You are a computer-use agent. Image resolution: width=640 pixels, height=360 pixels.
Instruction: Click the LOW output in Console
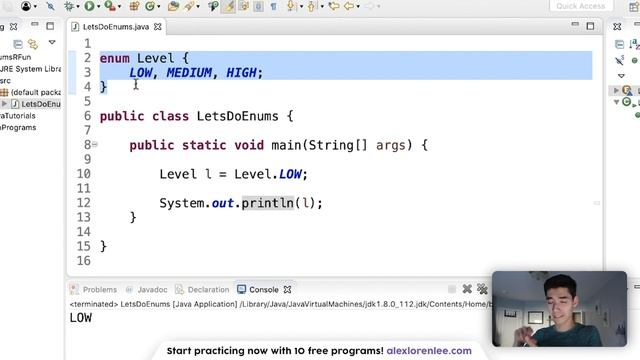80,318
